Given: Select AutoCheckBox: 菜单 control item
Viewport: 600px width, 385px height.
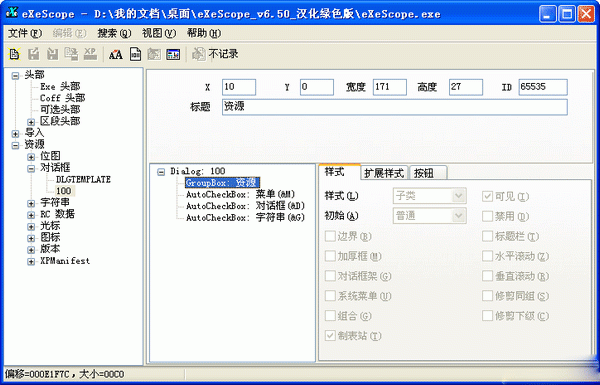Looking at the screenshot, I should click(240, 194).
